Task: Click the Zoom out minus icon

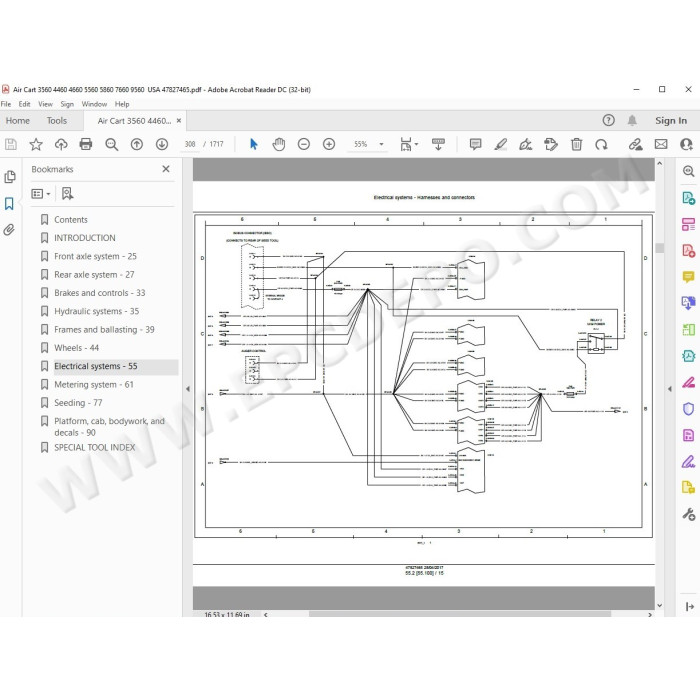Action: [304, 144]
